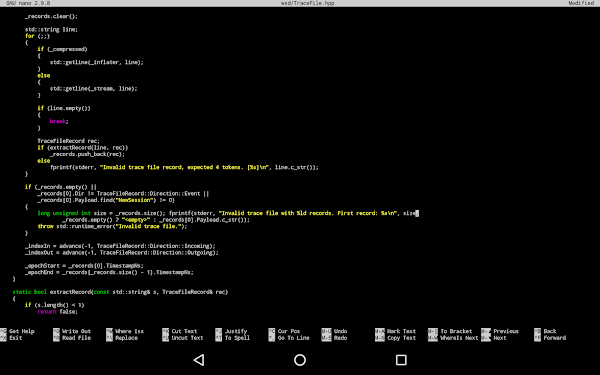Screen dimensions: 600x375
Task: Click the long unsigned int size declaration
Action: [x=101, y=213]
